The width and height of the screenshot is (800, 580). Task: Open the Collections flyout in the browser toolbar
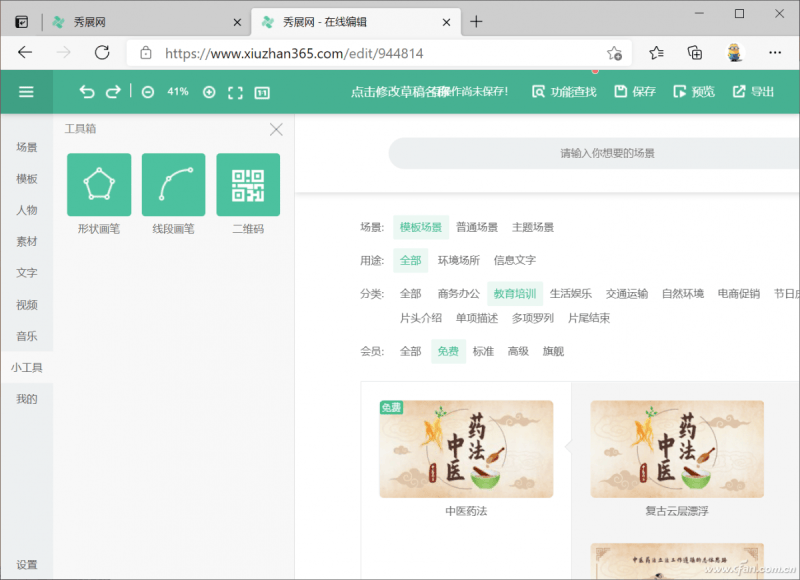694,52
